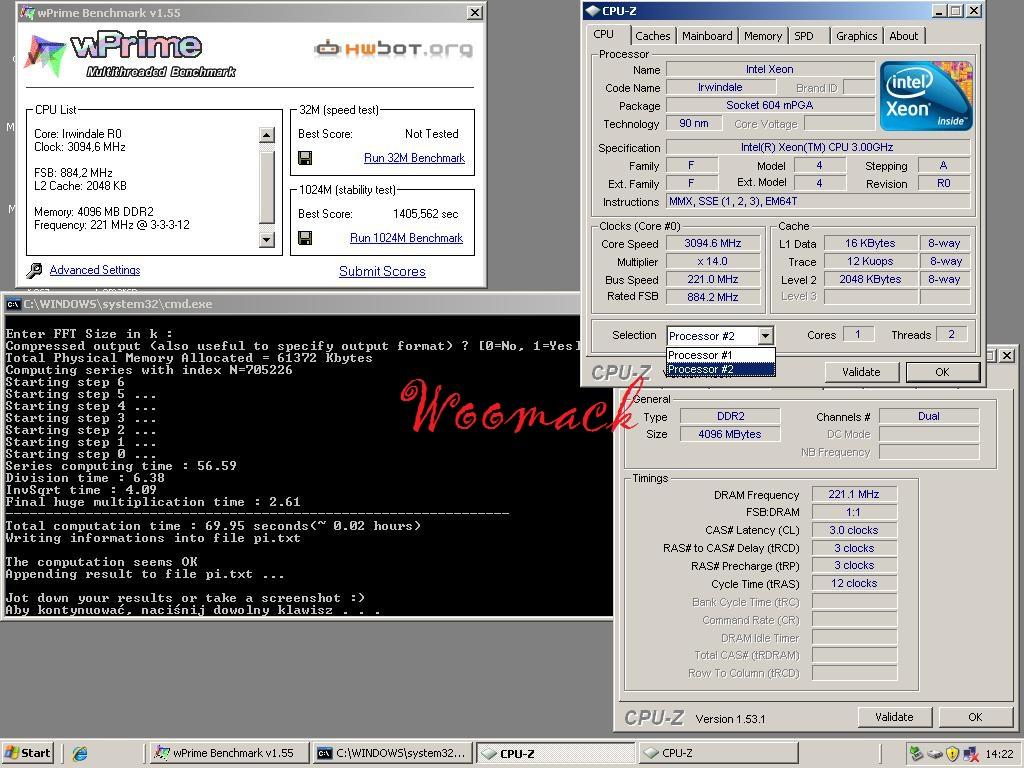
Task: Switch to the Mainboard tab
Action: (707, 36)
